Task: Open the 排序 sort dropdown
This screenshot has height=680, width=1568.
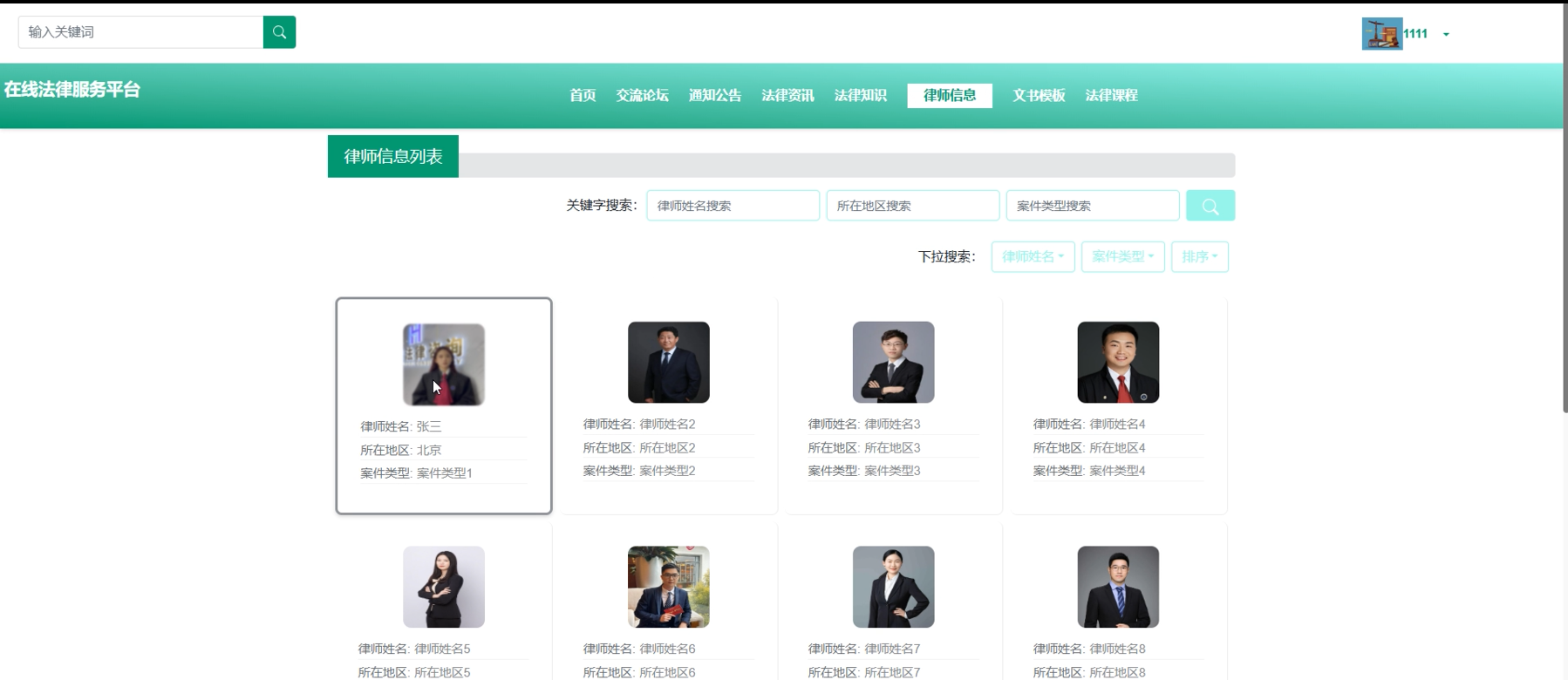Action: click(x=1199, y=256)
